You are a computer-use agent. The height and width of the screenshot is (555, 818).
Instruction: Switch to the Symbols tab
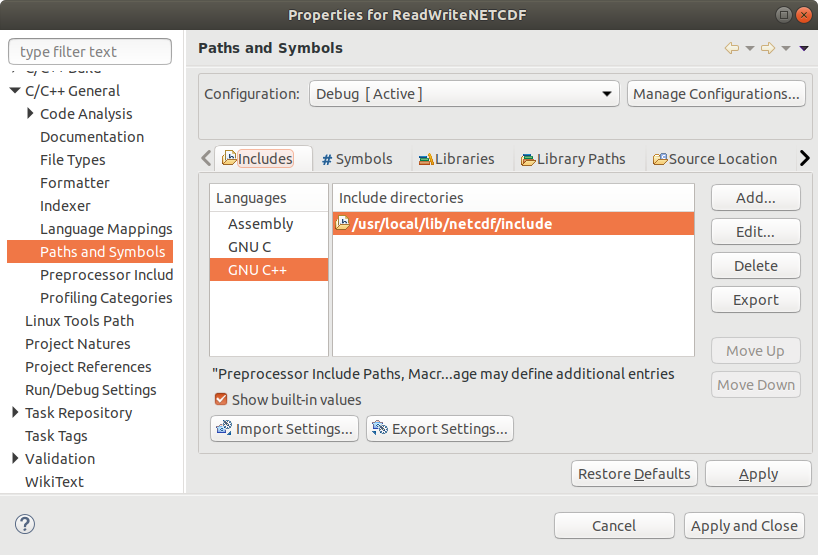coord(357,159)
